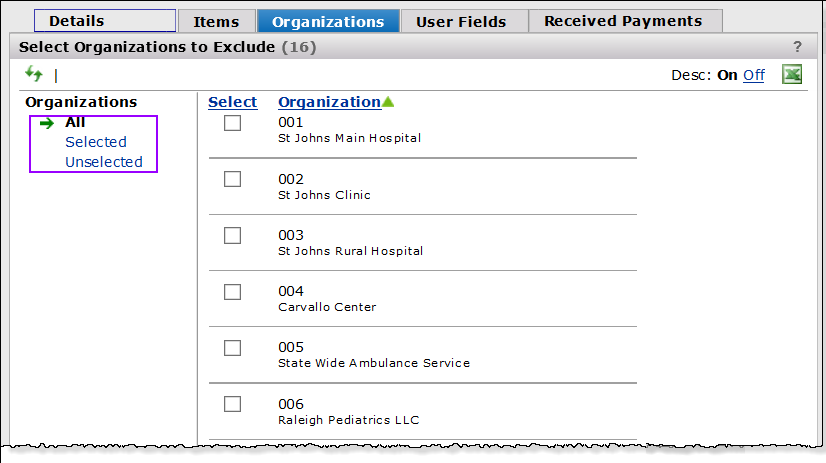This screenshot has width=826, height=463.
Task: Select checkbox for 002 St Johns Clinic
Action: point(233,179)
